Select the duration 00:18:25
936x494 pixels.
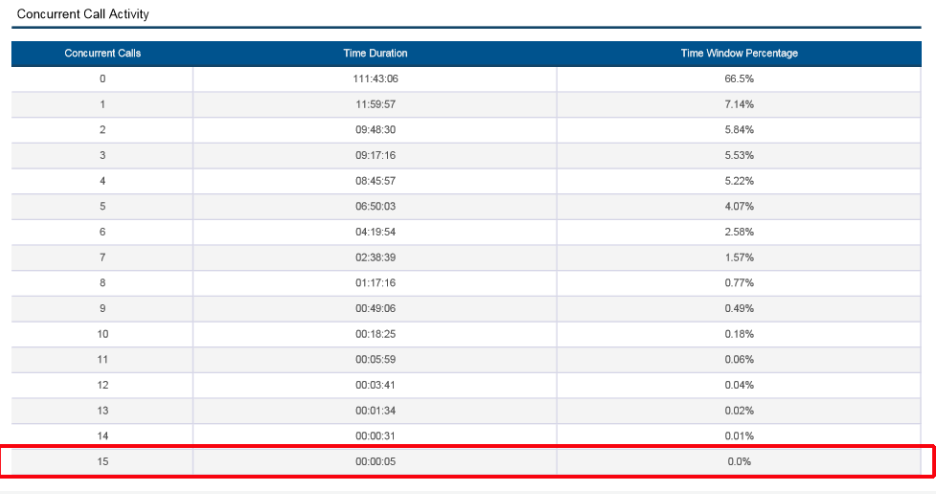pyautogui.click(x=375, y=334)
